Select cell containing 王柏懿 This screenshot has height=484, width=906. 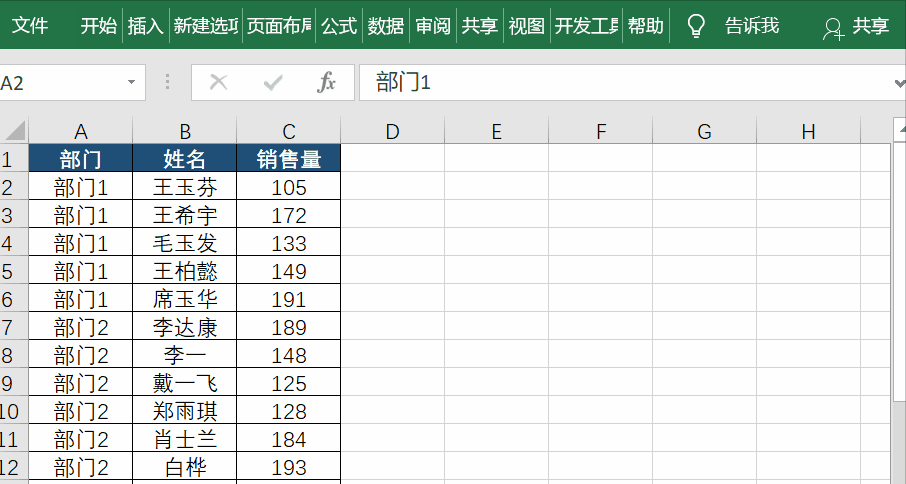pyautogui.click(x=185, y=271)
